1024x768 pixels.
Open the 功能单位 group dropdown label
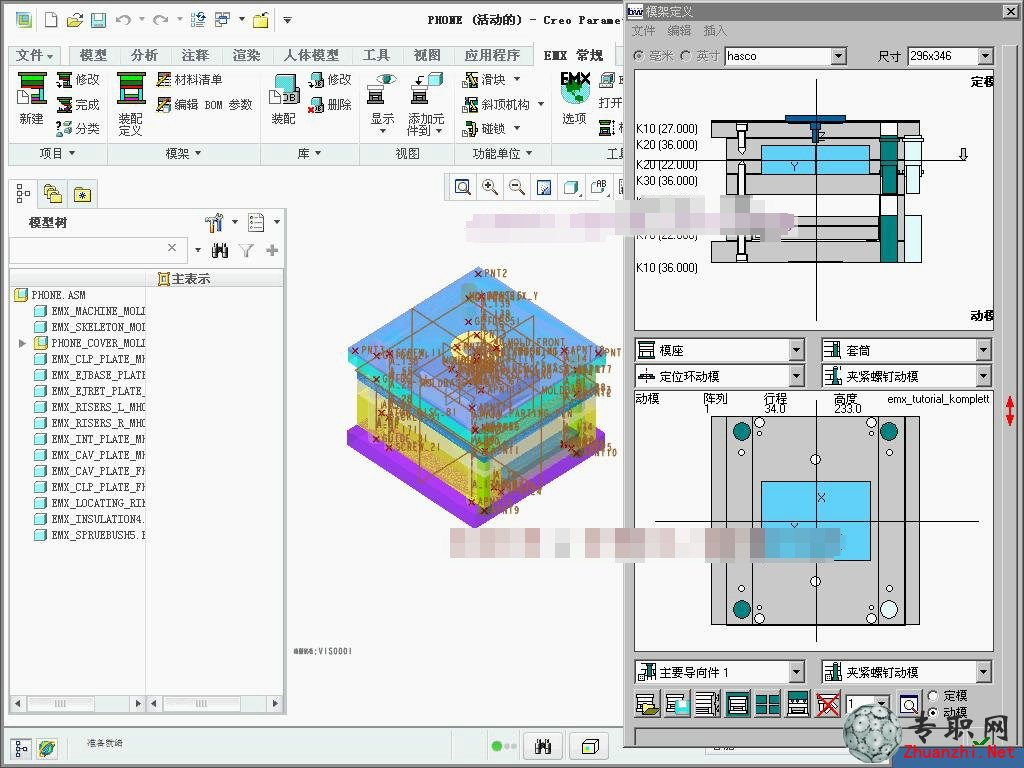[502, 153]
